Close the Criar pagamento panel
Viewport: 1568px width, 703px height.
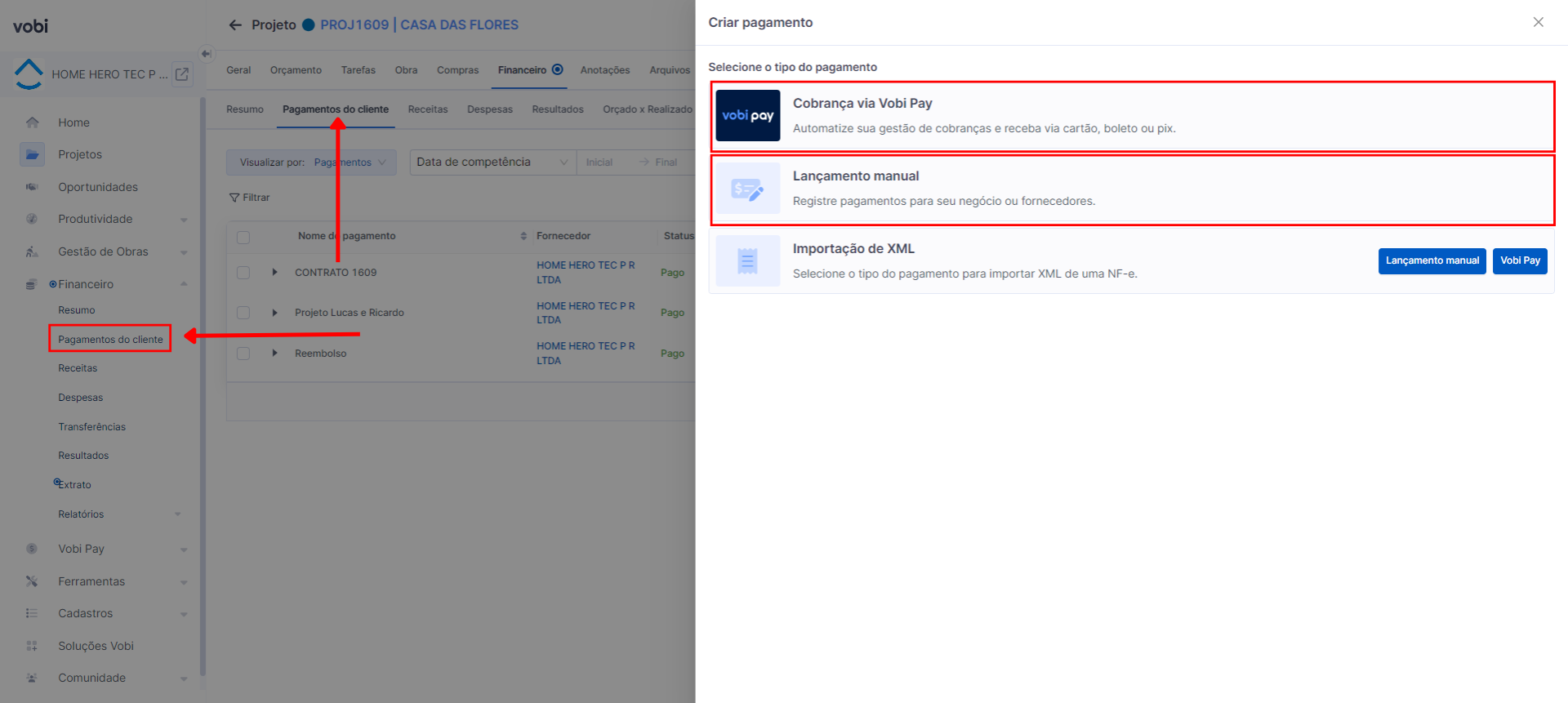click(1538, 22)
